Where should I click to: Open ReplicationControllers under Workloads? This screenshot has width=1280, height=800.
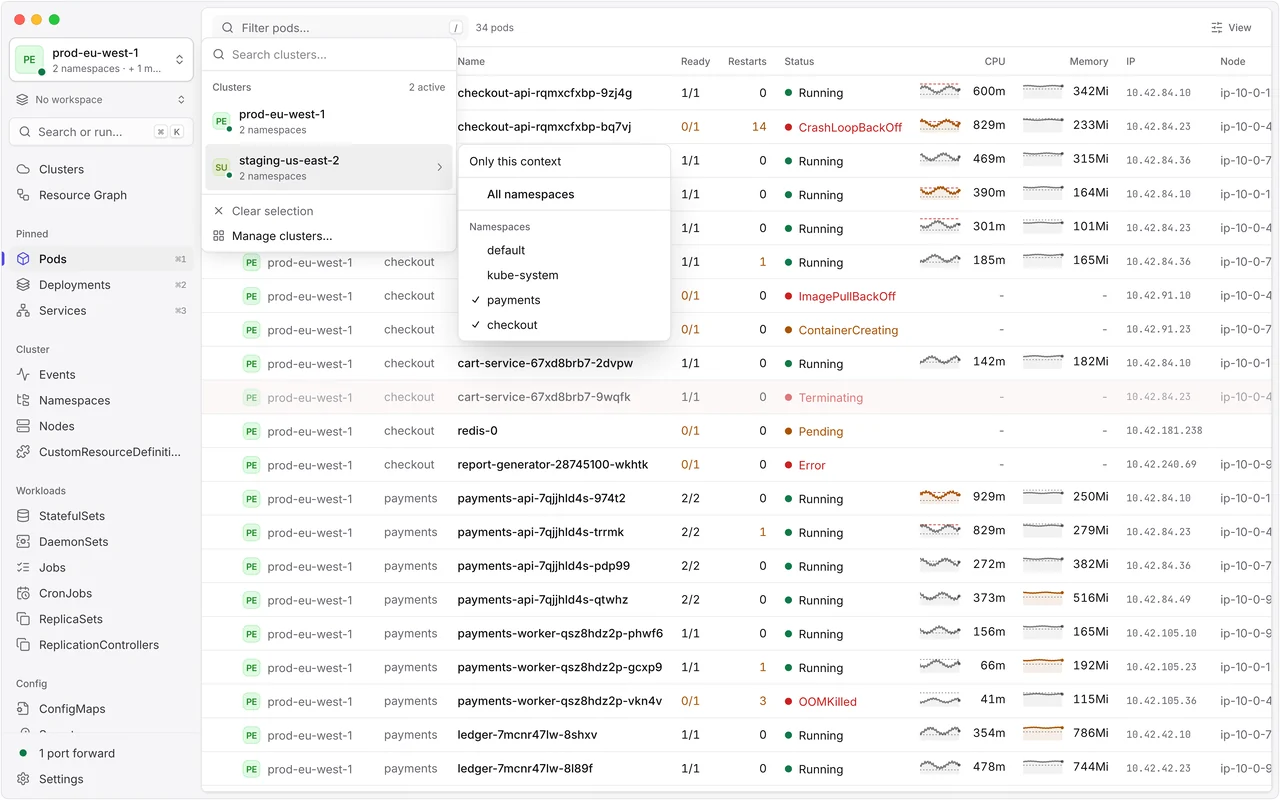pos(98,645)
